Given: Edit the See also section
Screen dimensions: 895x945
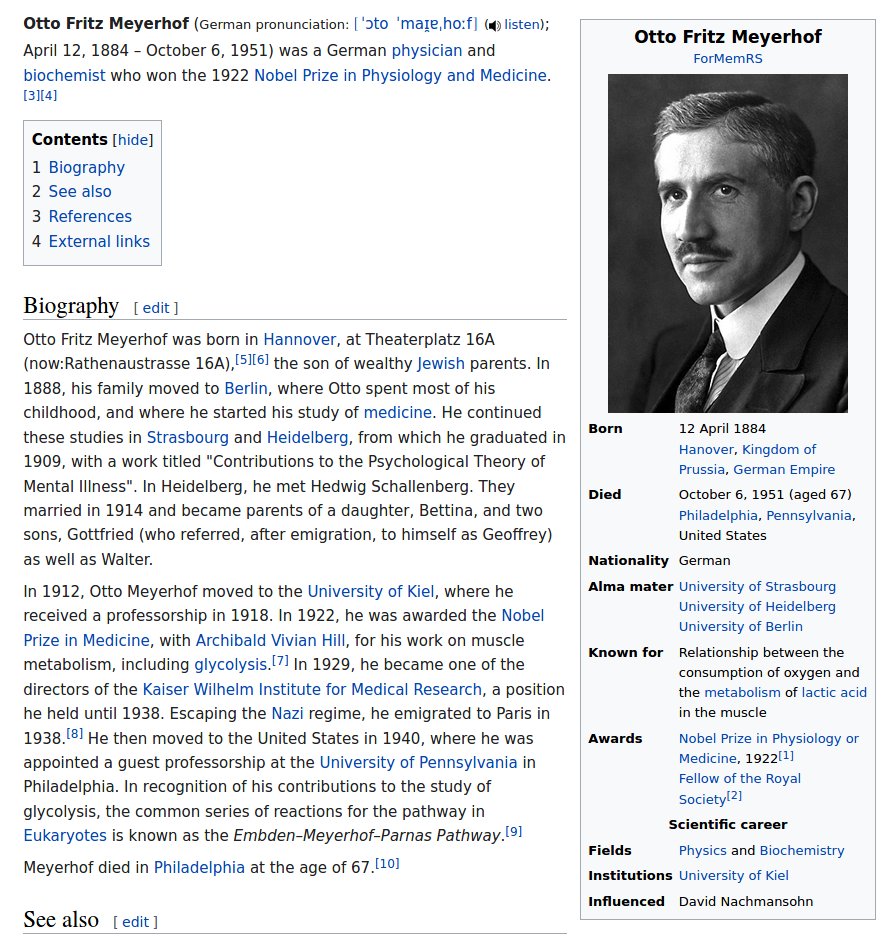Looking at the screenshot, I should 136,922.
